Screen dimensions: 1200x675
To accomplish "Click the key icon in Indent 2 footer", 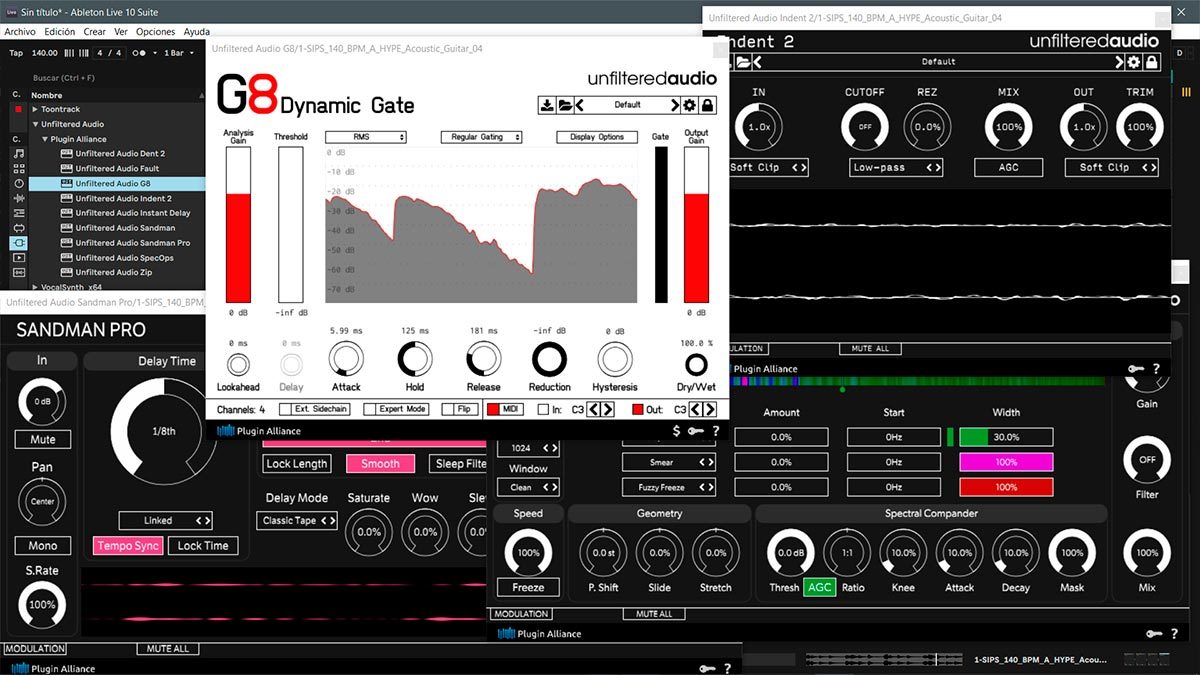I will click(1136, 369).
